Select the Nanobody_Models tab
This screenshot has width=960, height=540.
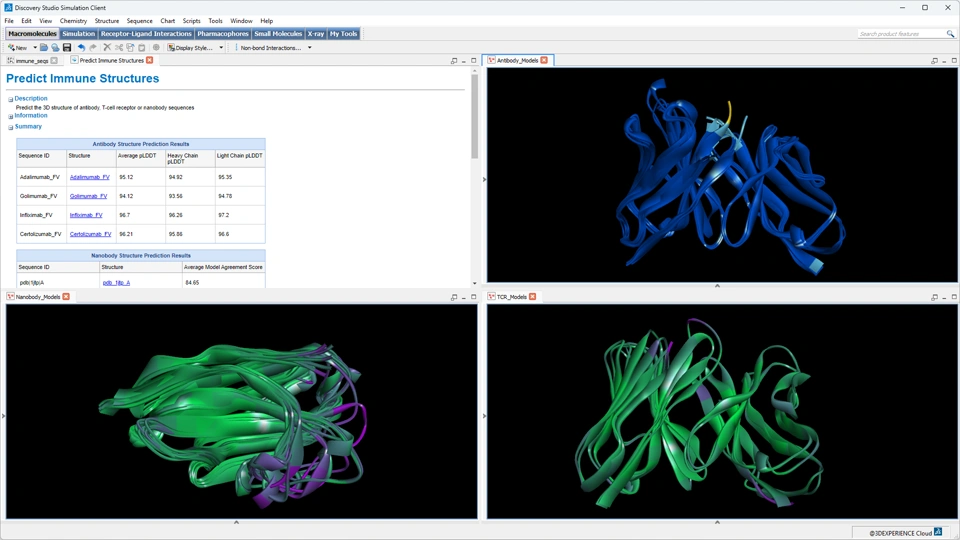coord(37,296)
